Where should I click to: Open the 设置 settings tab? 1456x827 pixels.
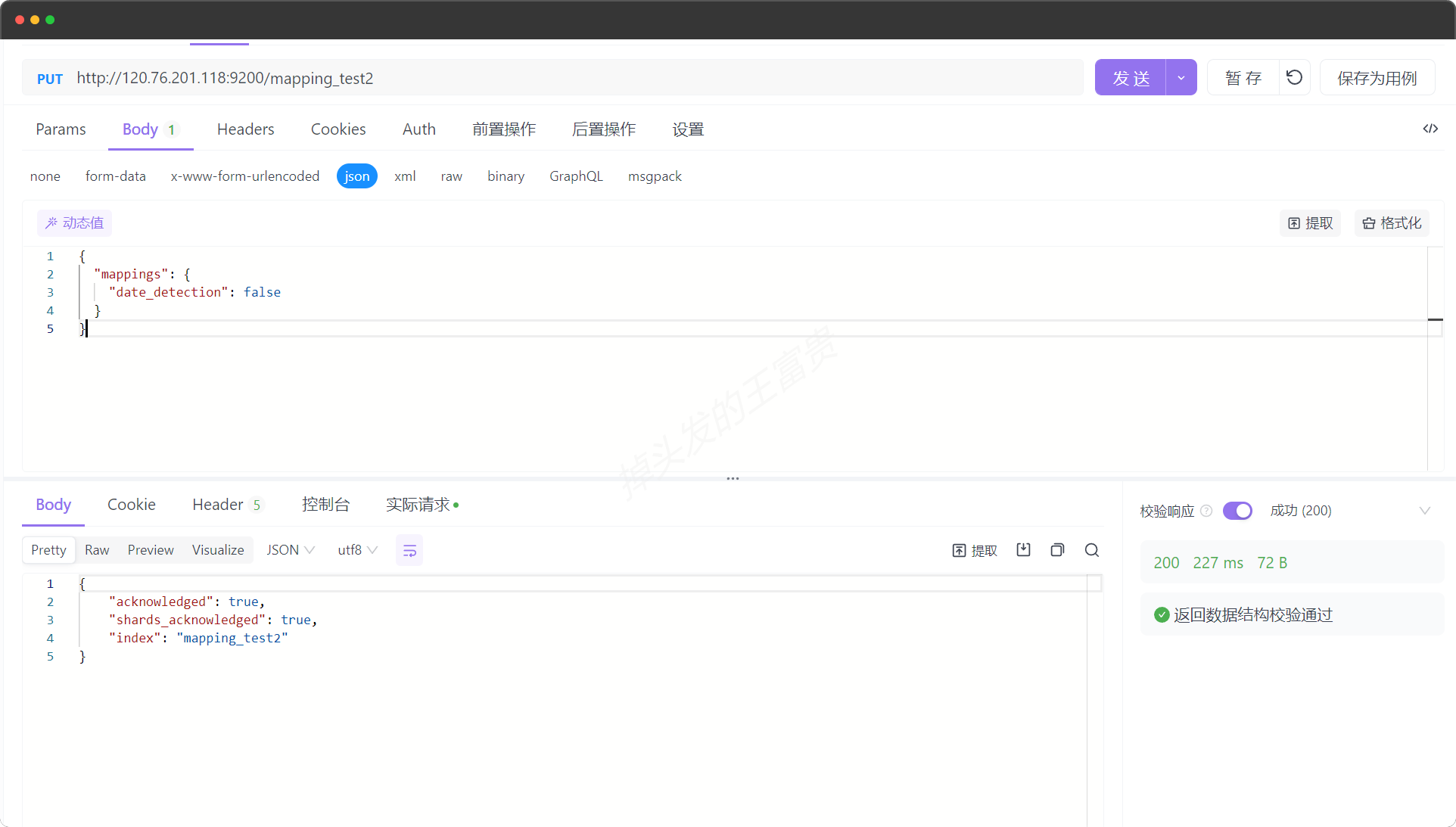tap(688, 129)
